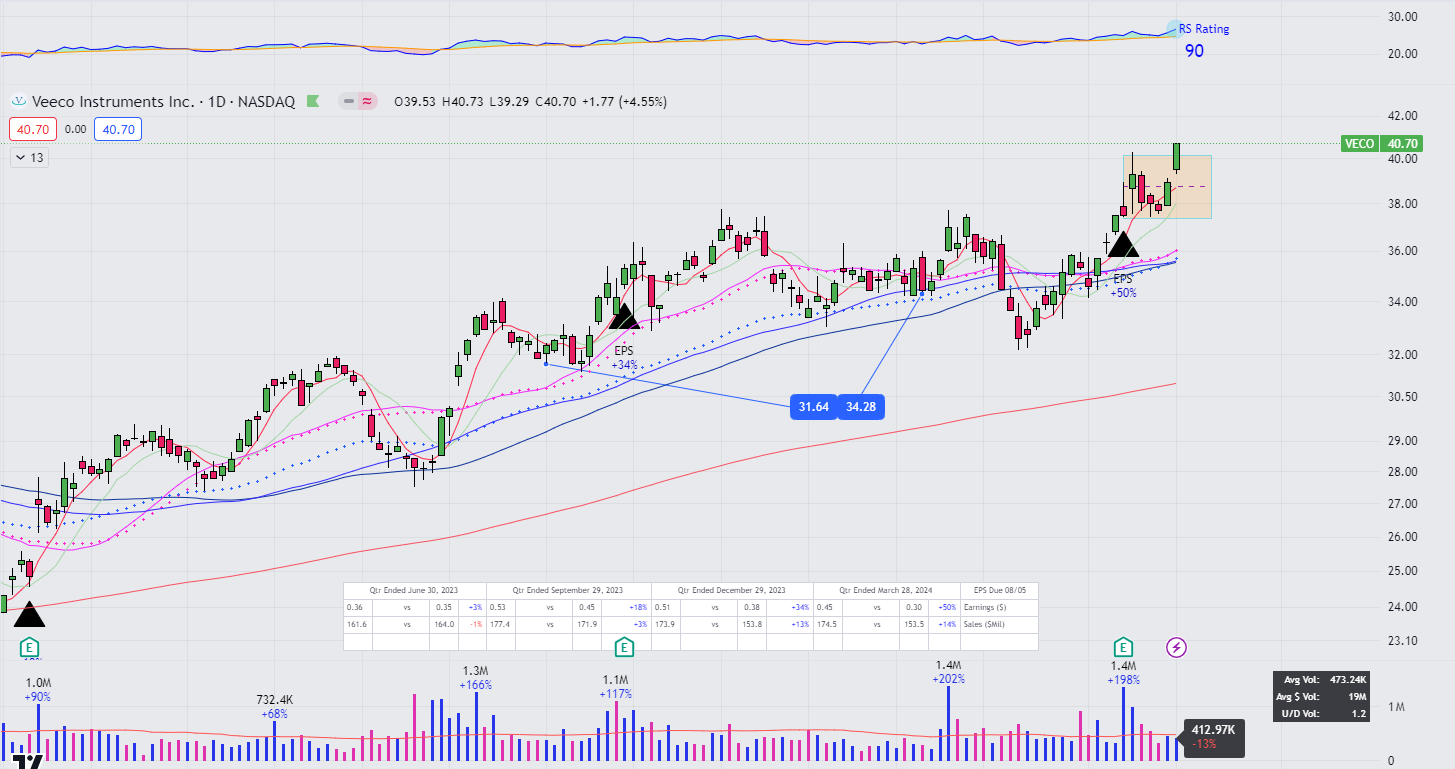This screenshot has width=1455, height=769.
Task: Click the 1.0M +90% volume label
Action: pyautogui.click(x=38, y=690)
